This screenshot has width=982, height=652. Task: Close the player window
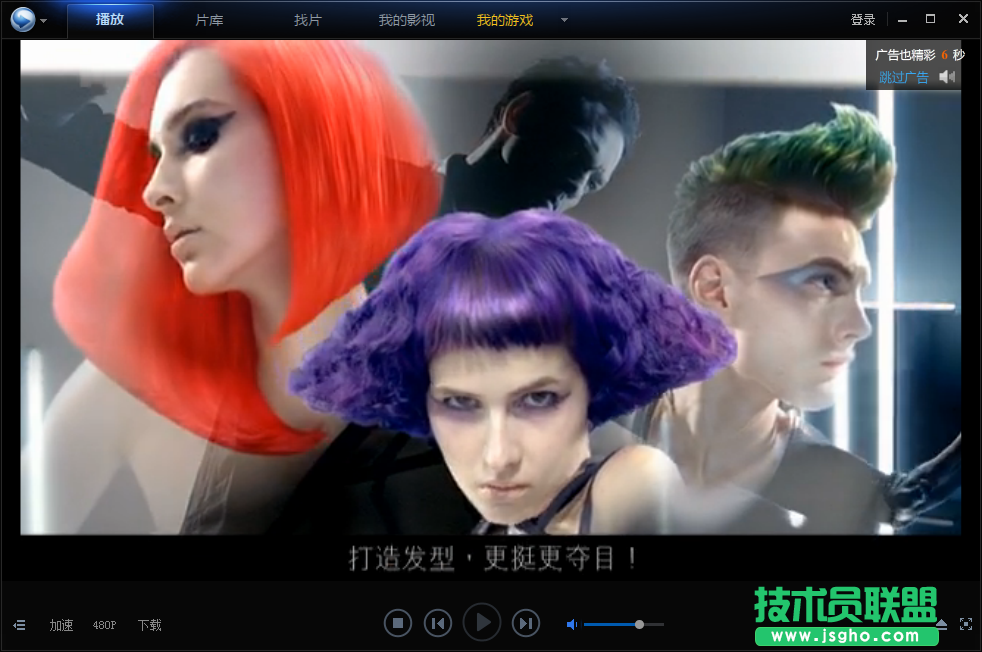tap(963, 19)
